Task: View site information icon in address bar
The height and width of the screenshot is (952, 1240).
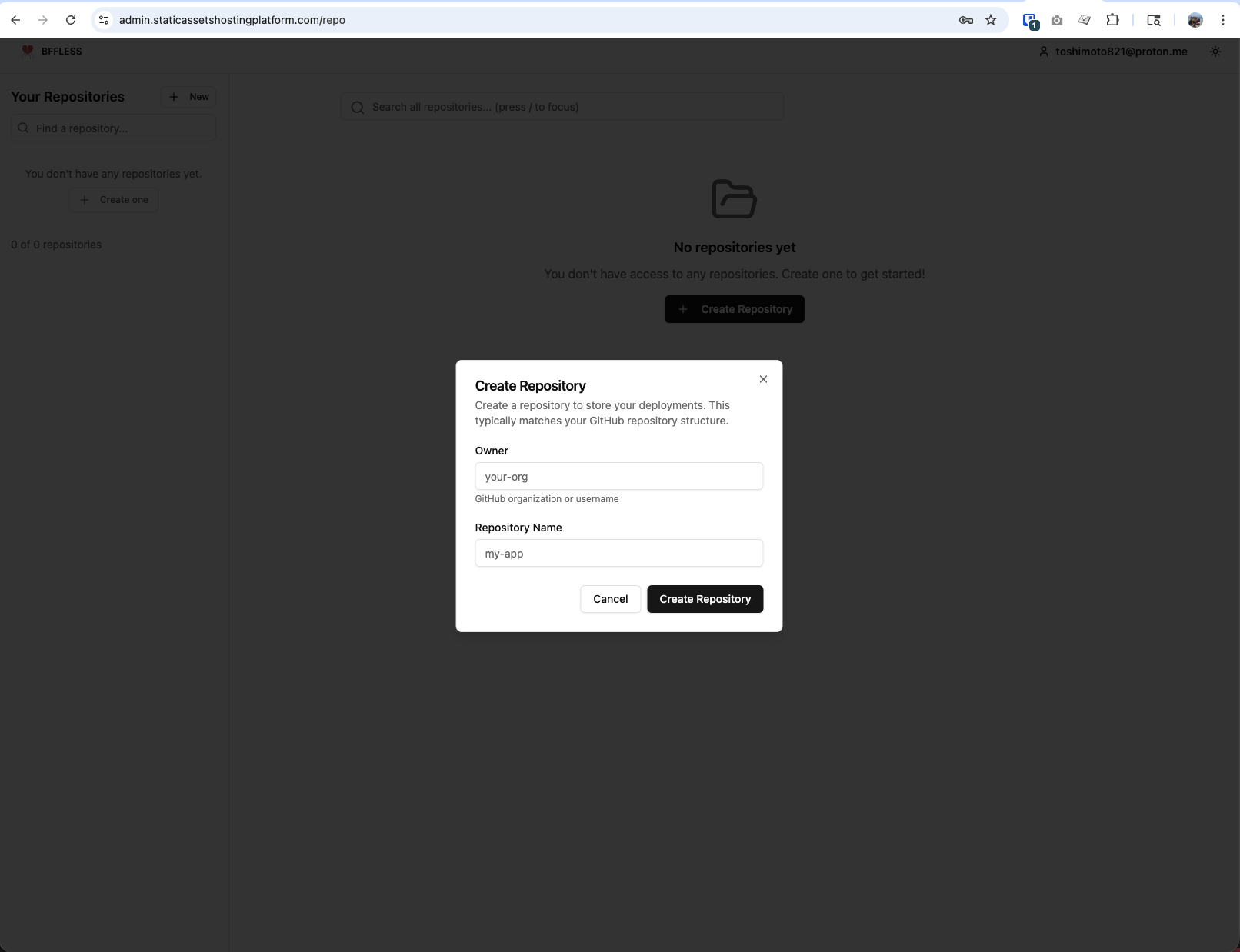Action: tap(104, 20)
